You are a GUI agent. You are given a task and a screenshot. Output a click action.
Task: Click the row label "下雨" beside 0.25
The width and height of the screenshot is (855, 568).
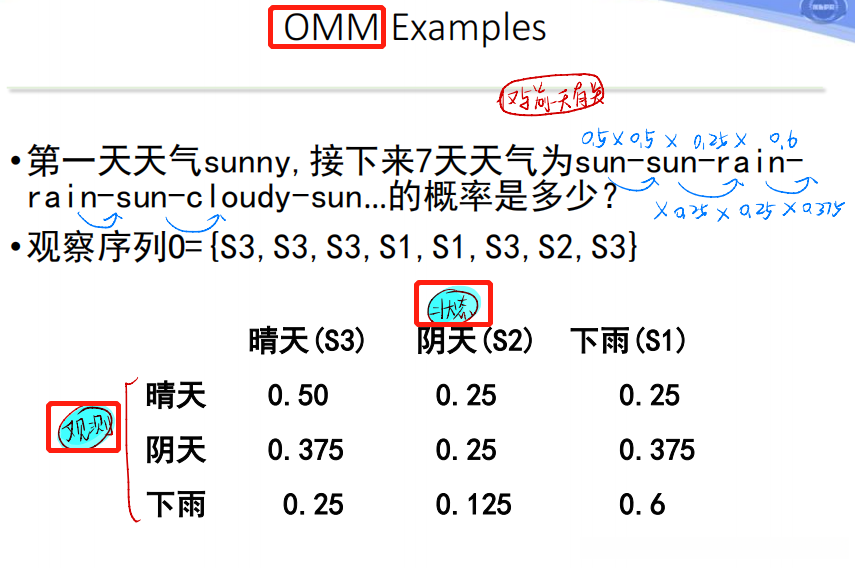pos(176,505)
